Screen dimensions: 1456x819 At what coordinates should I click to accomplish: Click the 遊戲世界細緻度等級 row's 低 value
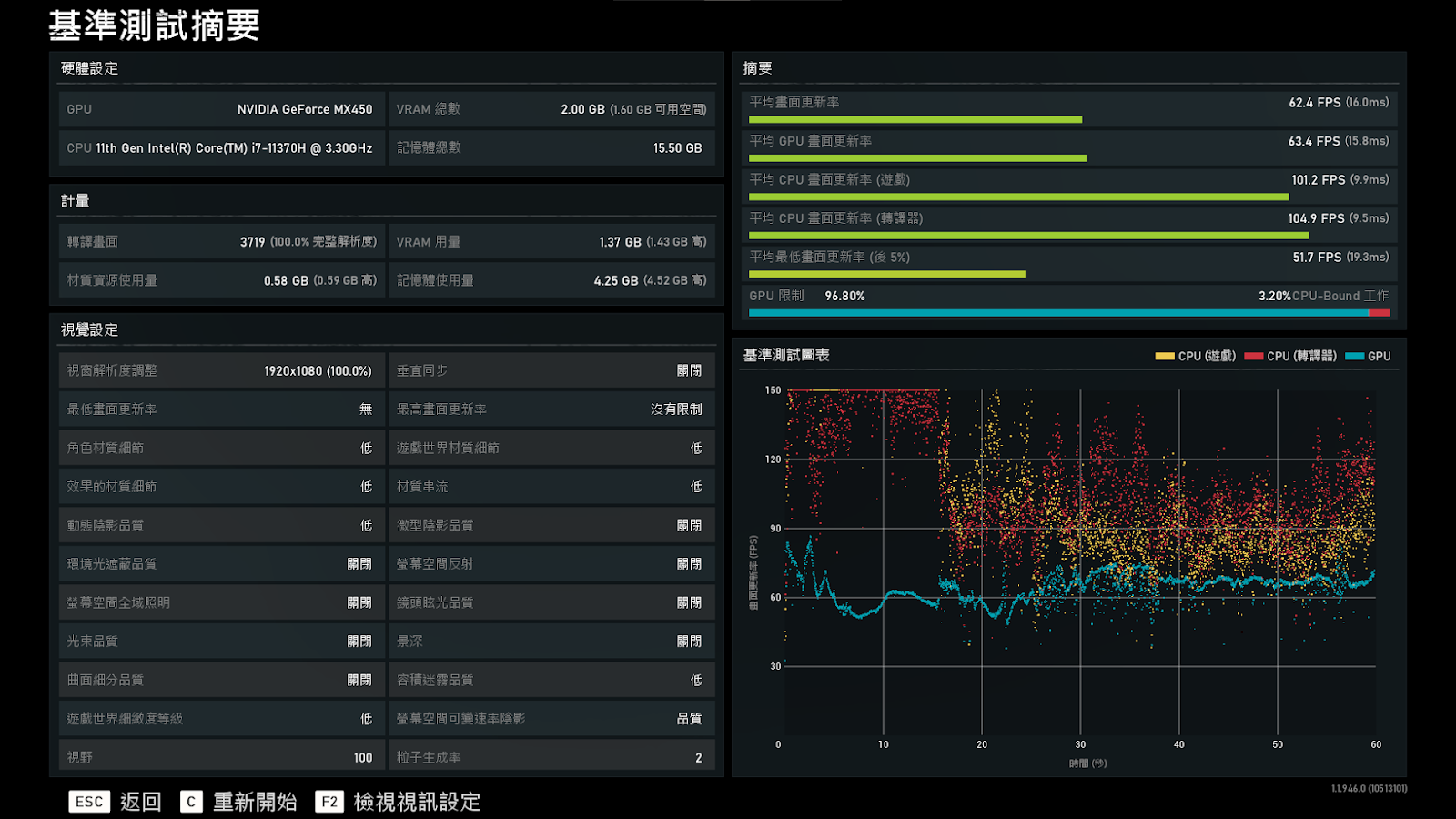[x=366, y=719]
